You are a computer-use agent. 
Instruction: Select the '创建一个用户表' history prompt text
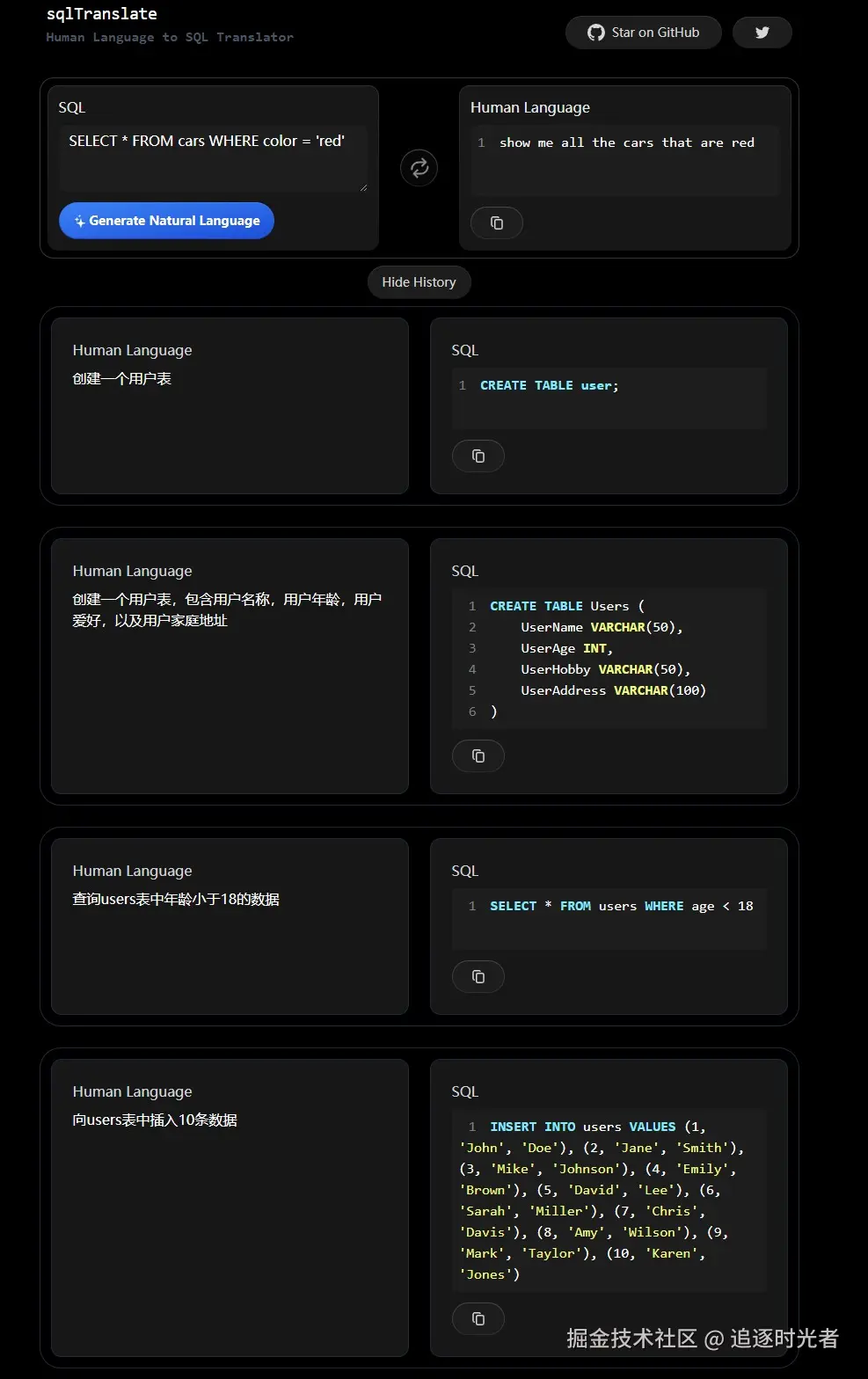122,379
